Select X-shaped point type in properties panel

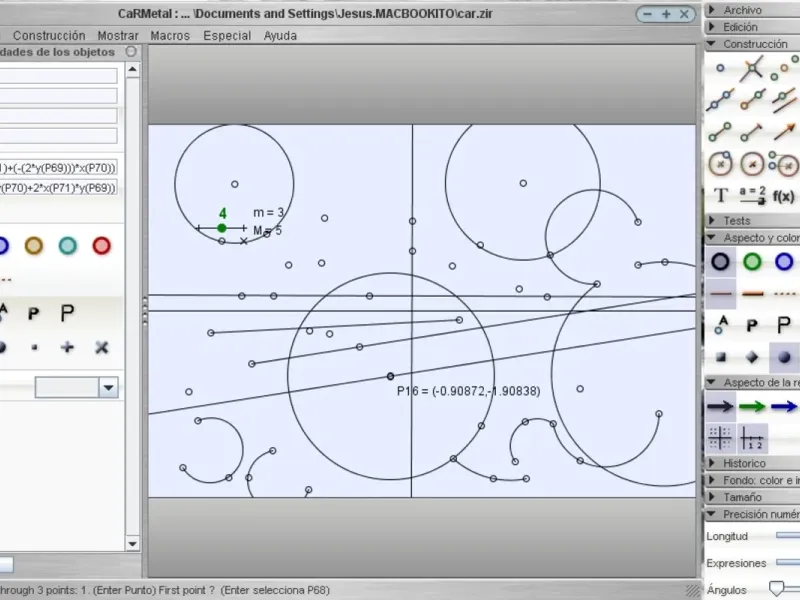[x=102, y=347]
